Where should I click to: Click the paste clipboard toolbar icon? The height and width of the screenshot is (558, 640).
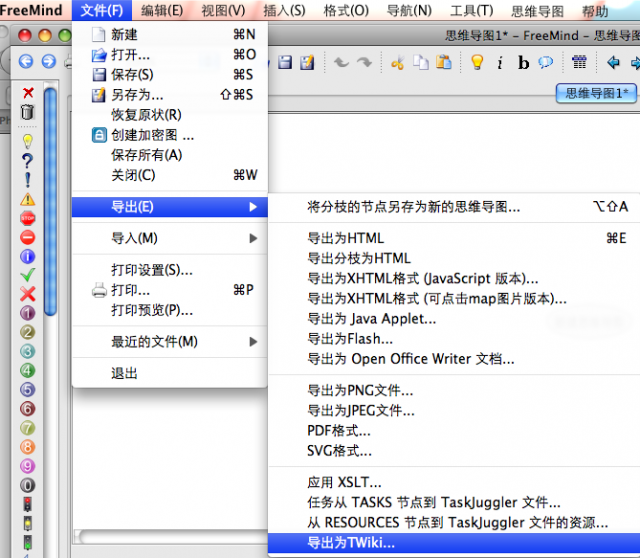[444, 62]
